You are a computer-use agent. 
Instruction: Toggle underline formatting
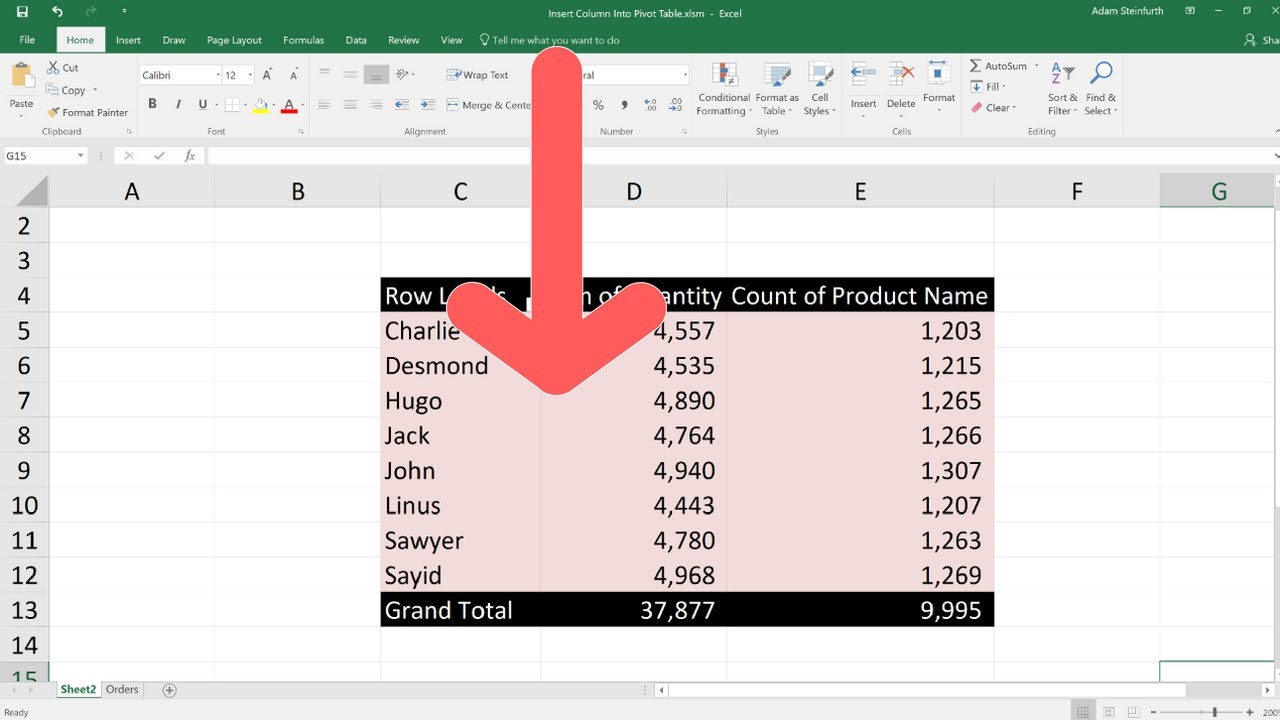(x=203, y=104)
